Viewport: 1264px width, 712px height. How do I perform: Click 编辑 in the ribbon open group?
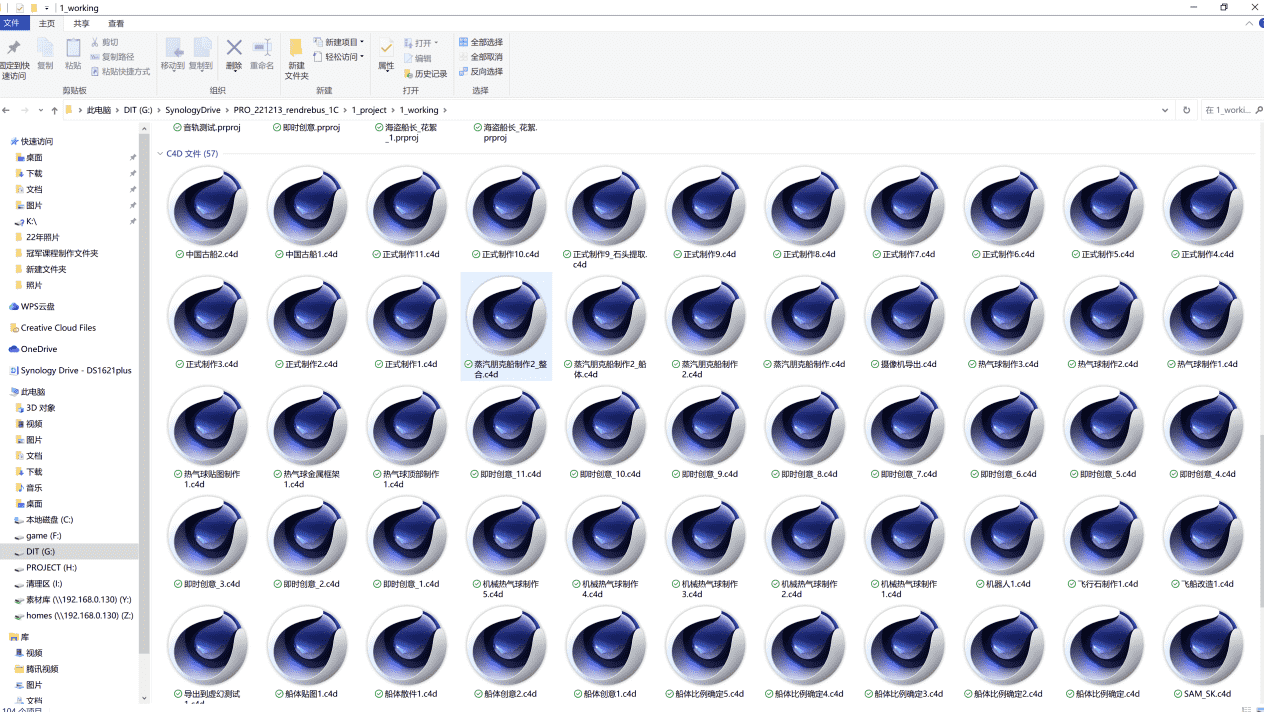coord(418,58)
